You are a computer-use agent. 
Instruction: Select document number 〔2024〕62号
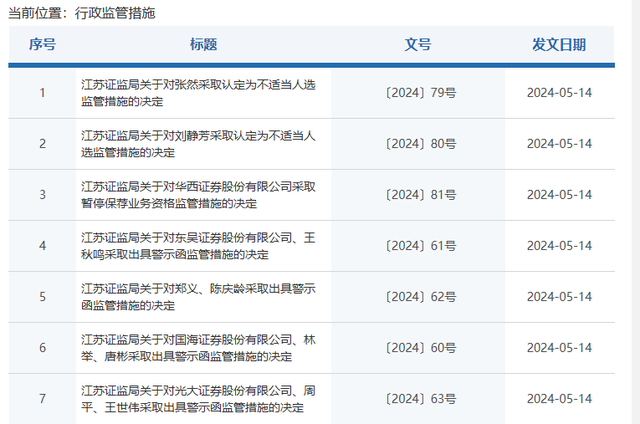(x=421, y=297)
